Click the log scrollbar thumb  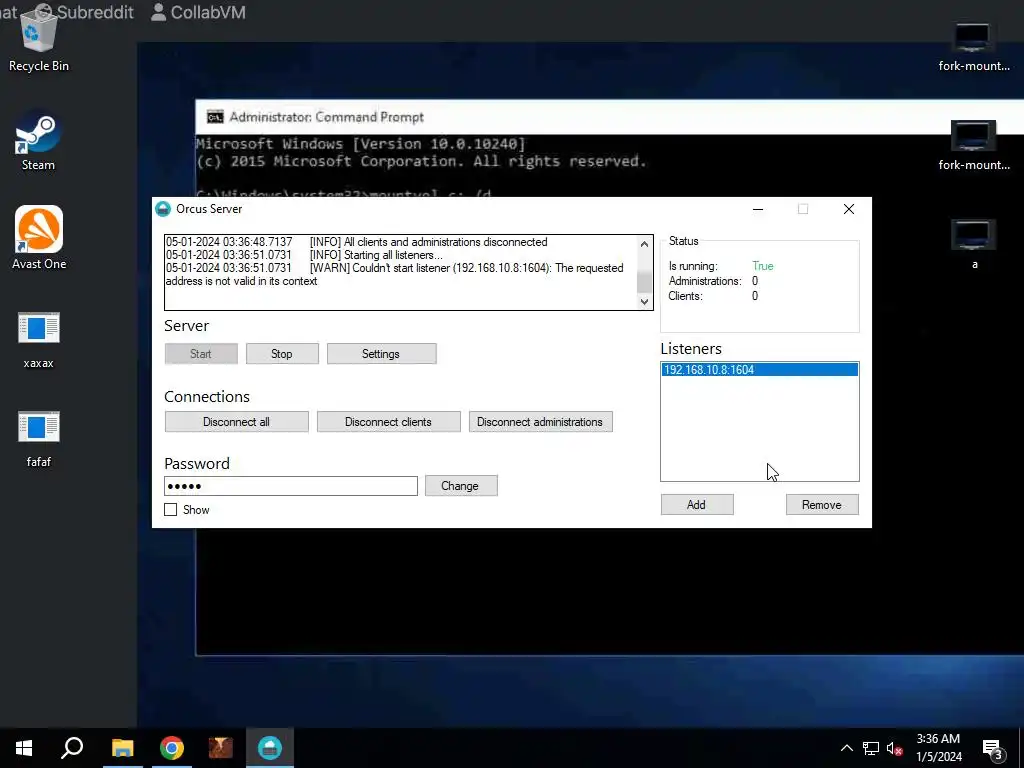tap(645, 283)
